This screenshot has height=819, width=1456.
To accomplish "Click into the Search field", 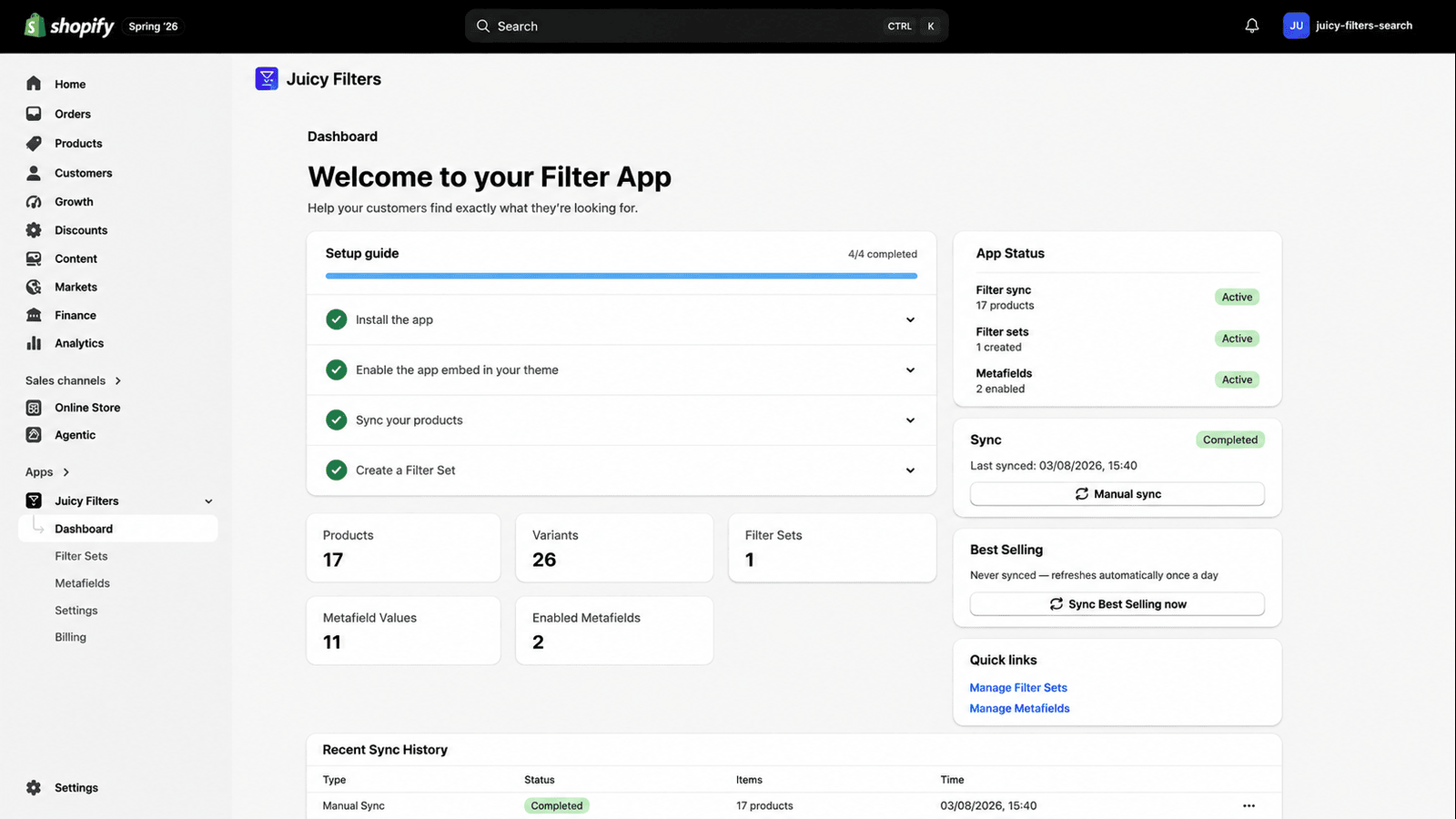I will pos(707,26).
